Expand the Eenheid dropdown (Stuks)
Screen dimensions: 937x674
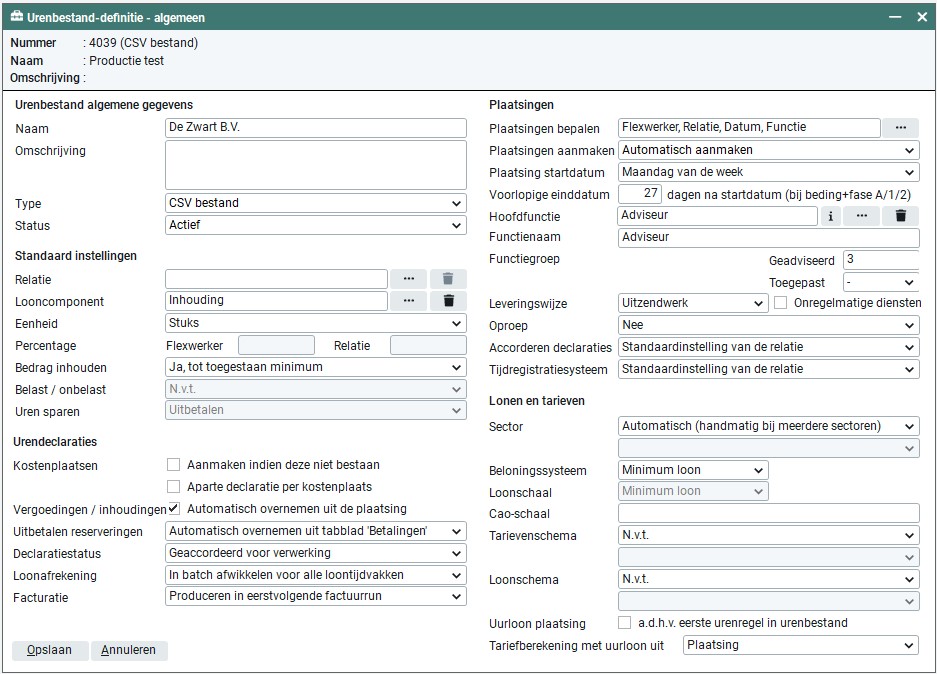tap(316, 323)
